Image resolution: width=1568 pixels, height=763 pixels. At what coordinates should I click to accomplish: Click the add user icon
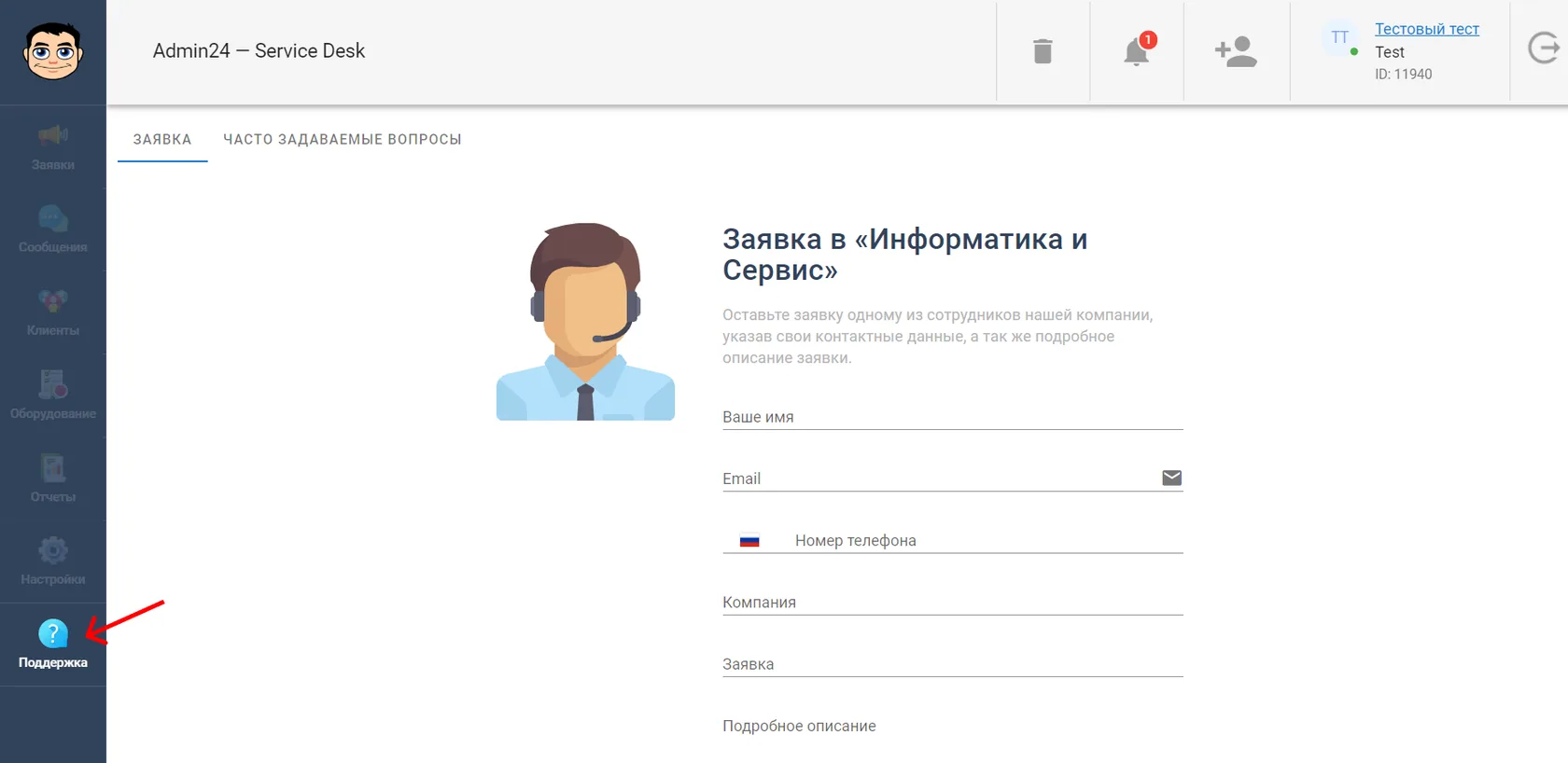tap(1236, 51)
